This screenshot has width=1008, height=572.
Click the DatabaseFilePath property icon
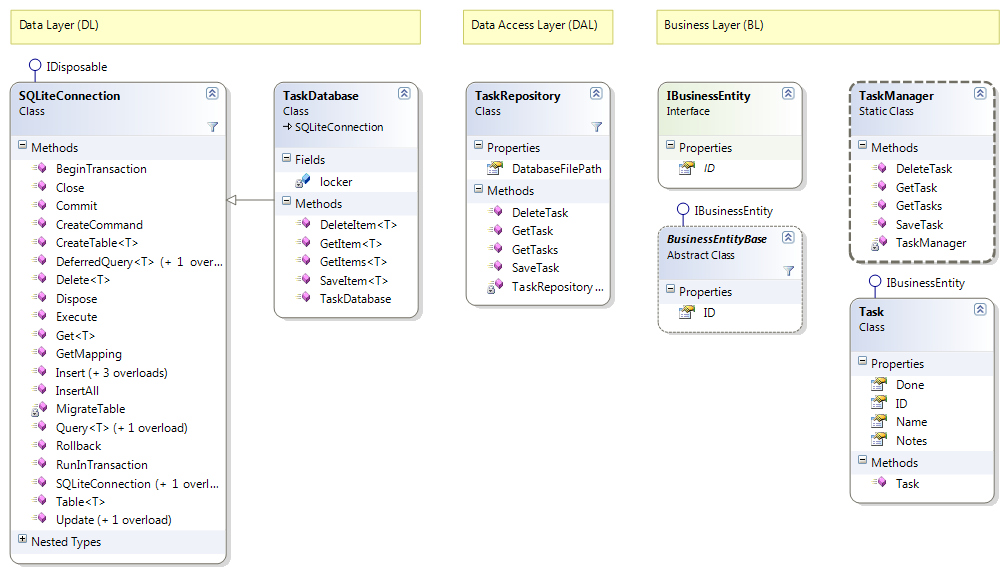point(494,169)
